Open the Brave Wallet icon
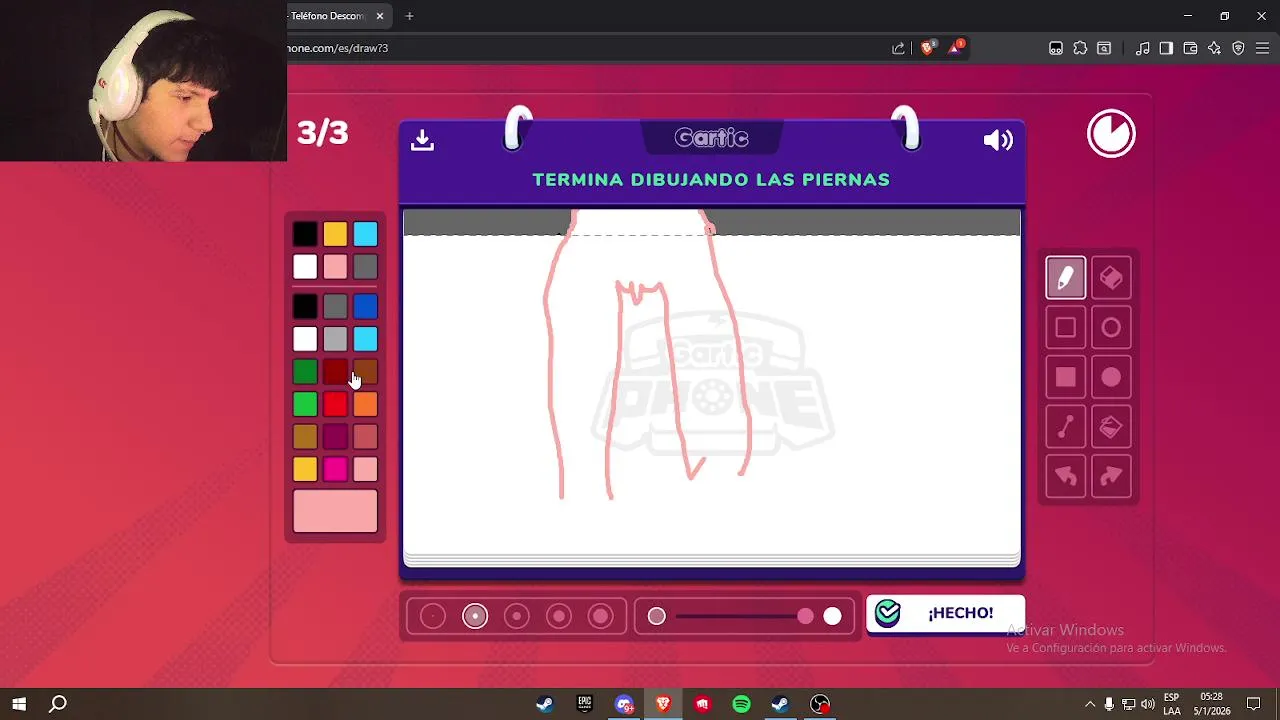The image size is (1280, 720). [x=1190, y=48]
